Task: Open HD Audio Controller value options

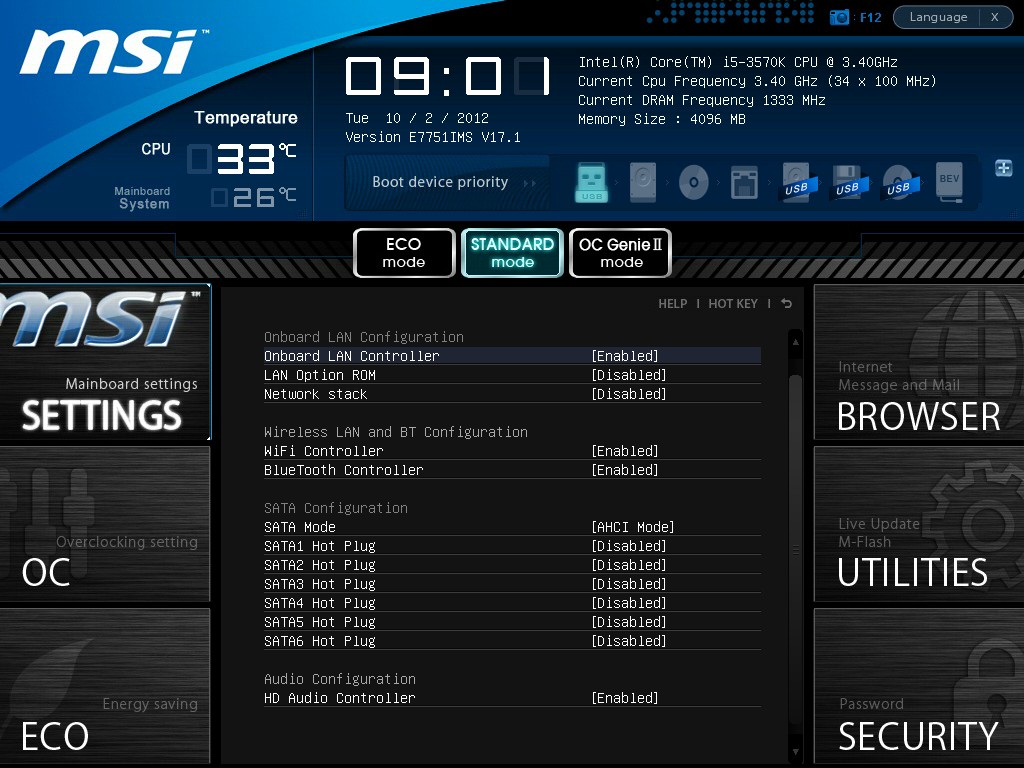Action: (x=625, y=698)
